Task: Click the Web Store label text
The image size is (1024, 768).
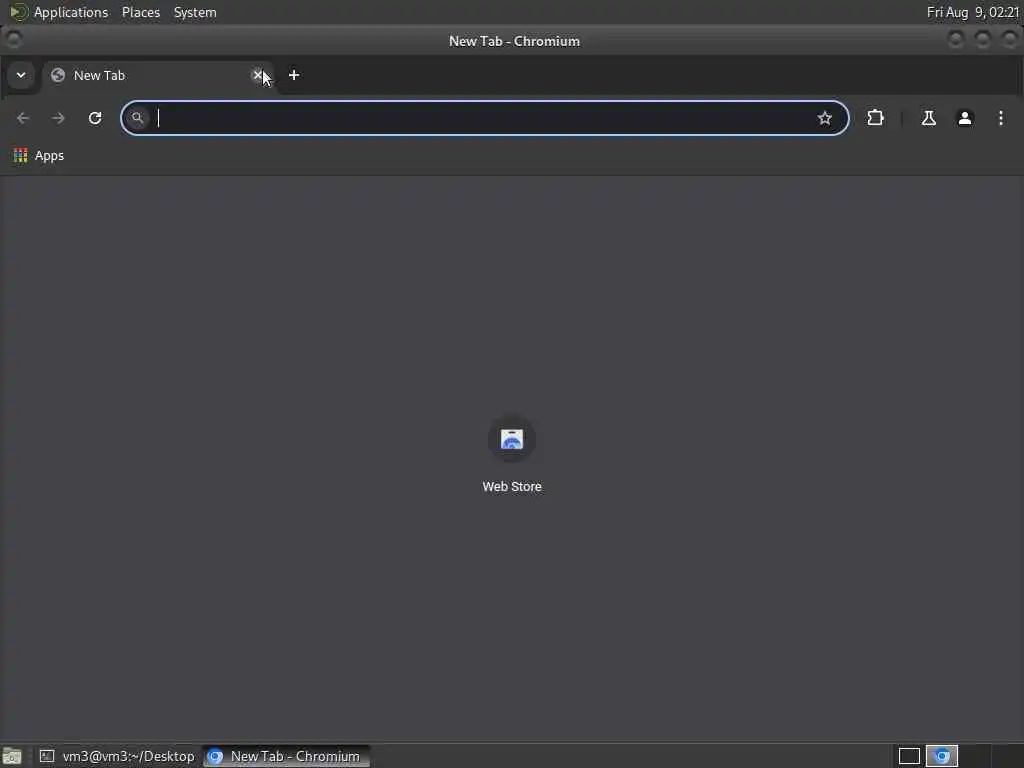Action: [x=511, y=487]
